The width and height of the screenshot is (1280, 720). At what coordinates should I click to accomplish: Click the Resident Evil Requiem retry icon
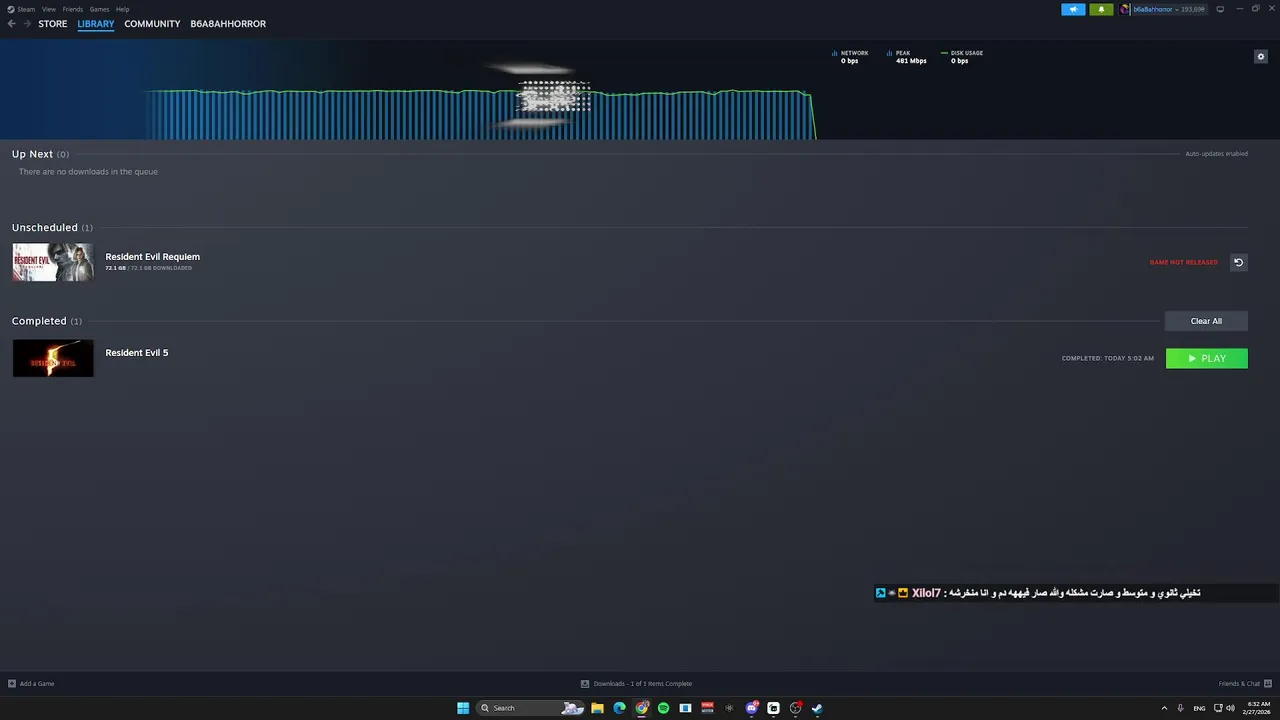[1238, 262]
